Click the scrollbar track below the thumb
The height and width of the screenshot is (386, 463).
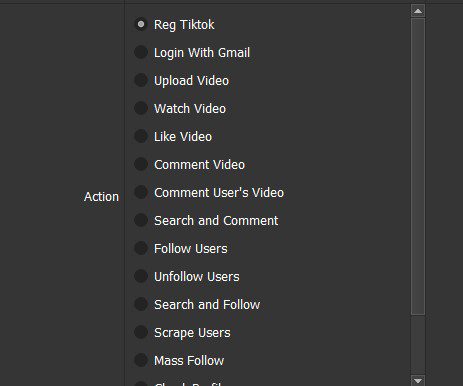click(x=418, y=345)
